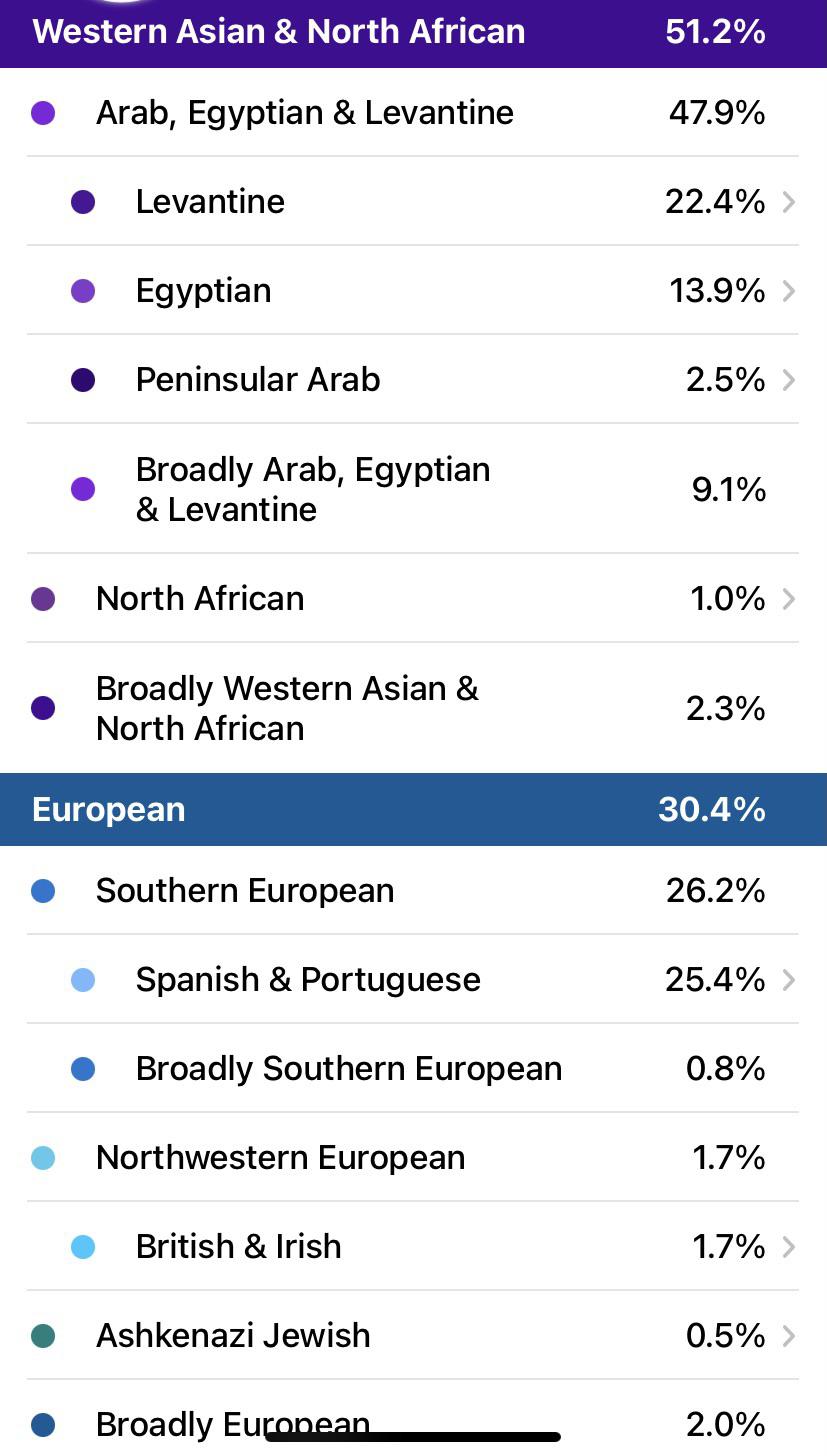The image size is (827, 1456).
Task: Expand the Levantine ancestry details
Action: (788, 202)
